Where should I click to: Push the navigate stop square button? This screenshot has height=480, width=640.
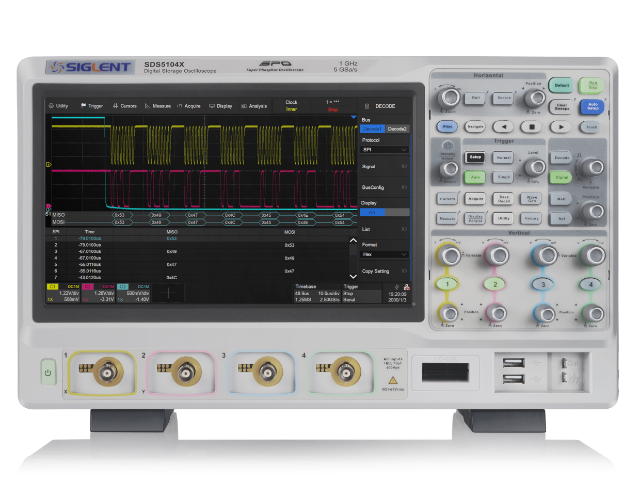pos(531,127)
